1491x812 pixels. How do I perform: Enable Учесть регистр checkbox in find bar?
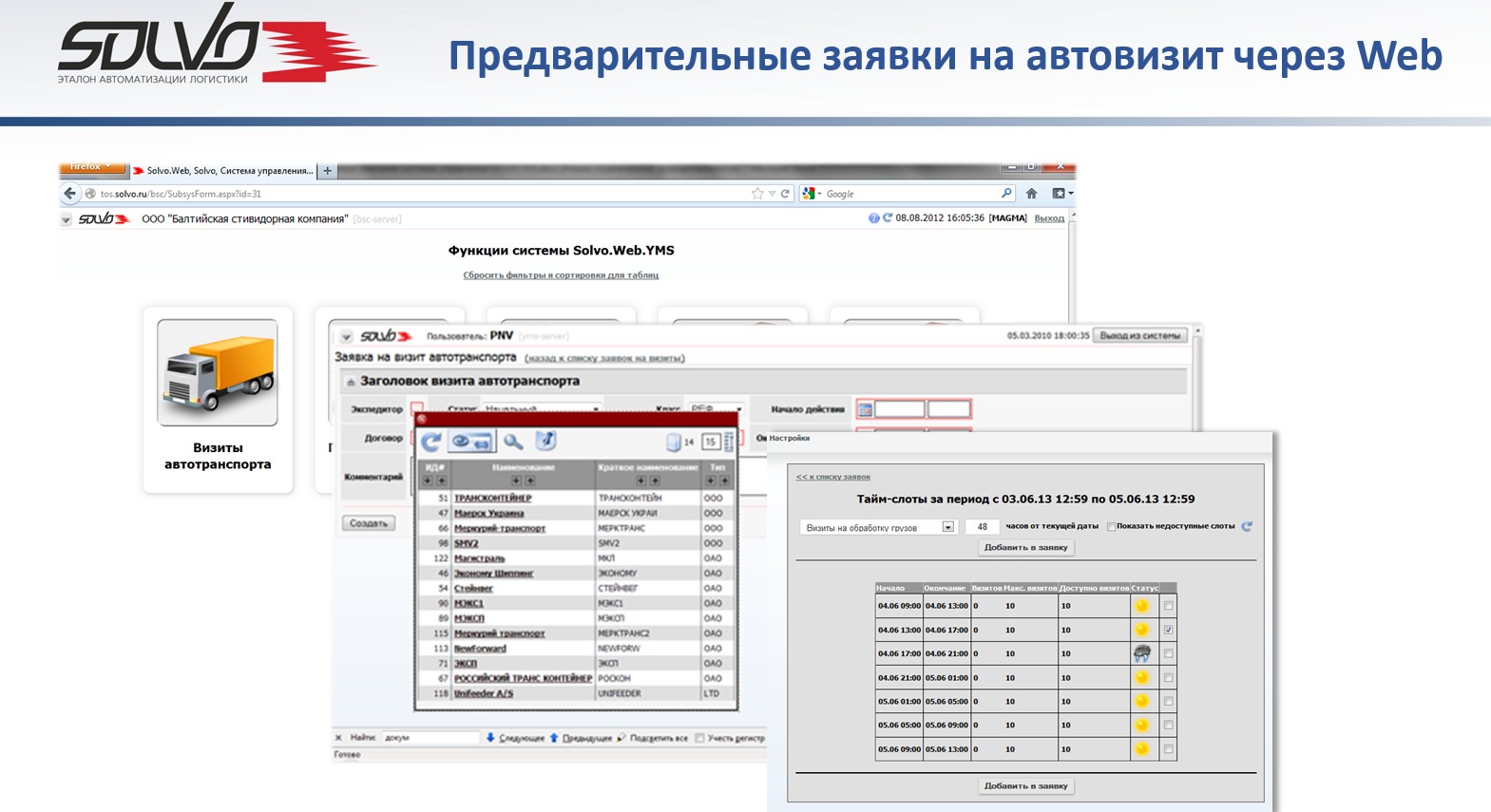(x=699, y=738)
